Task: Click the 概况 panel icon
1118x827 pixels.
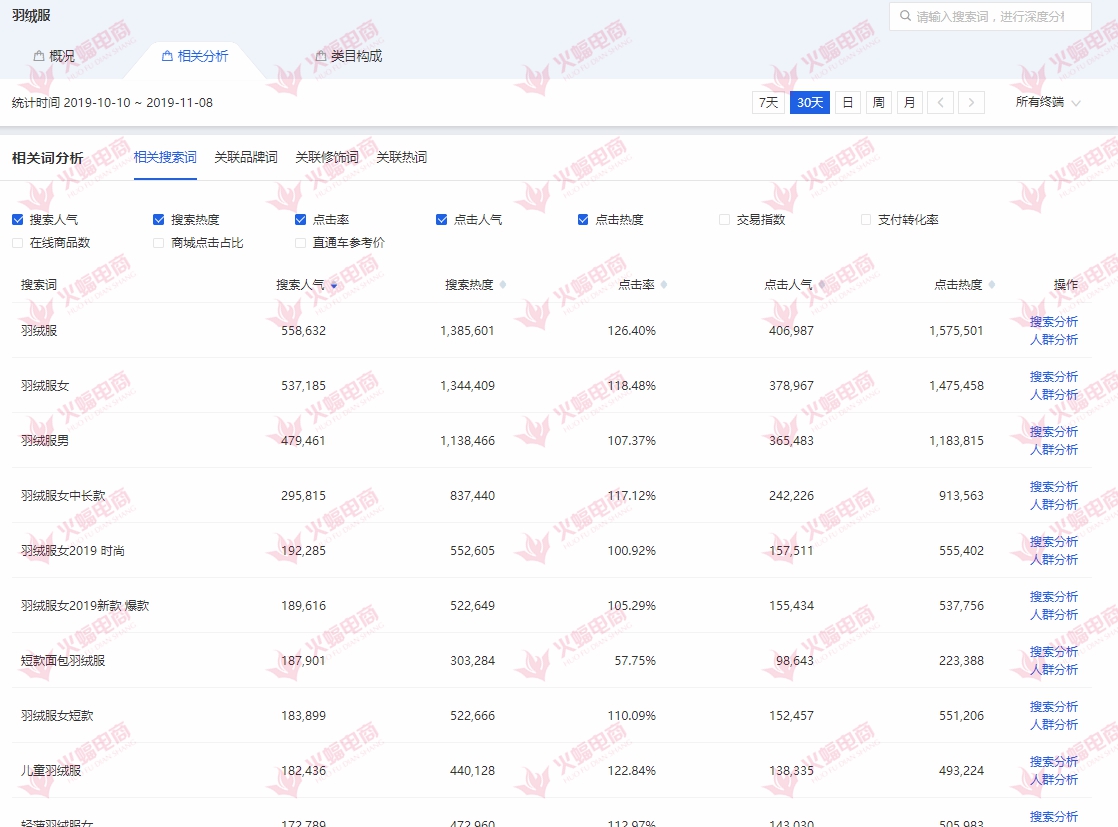Action: (x=37, y=55)
